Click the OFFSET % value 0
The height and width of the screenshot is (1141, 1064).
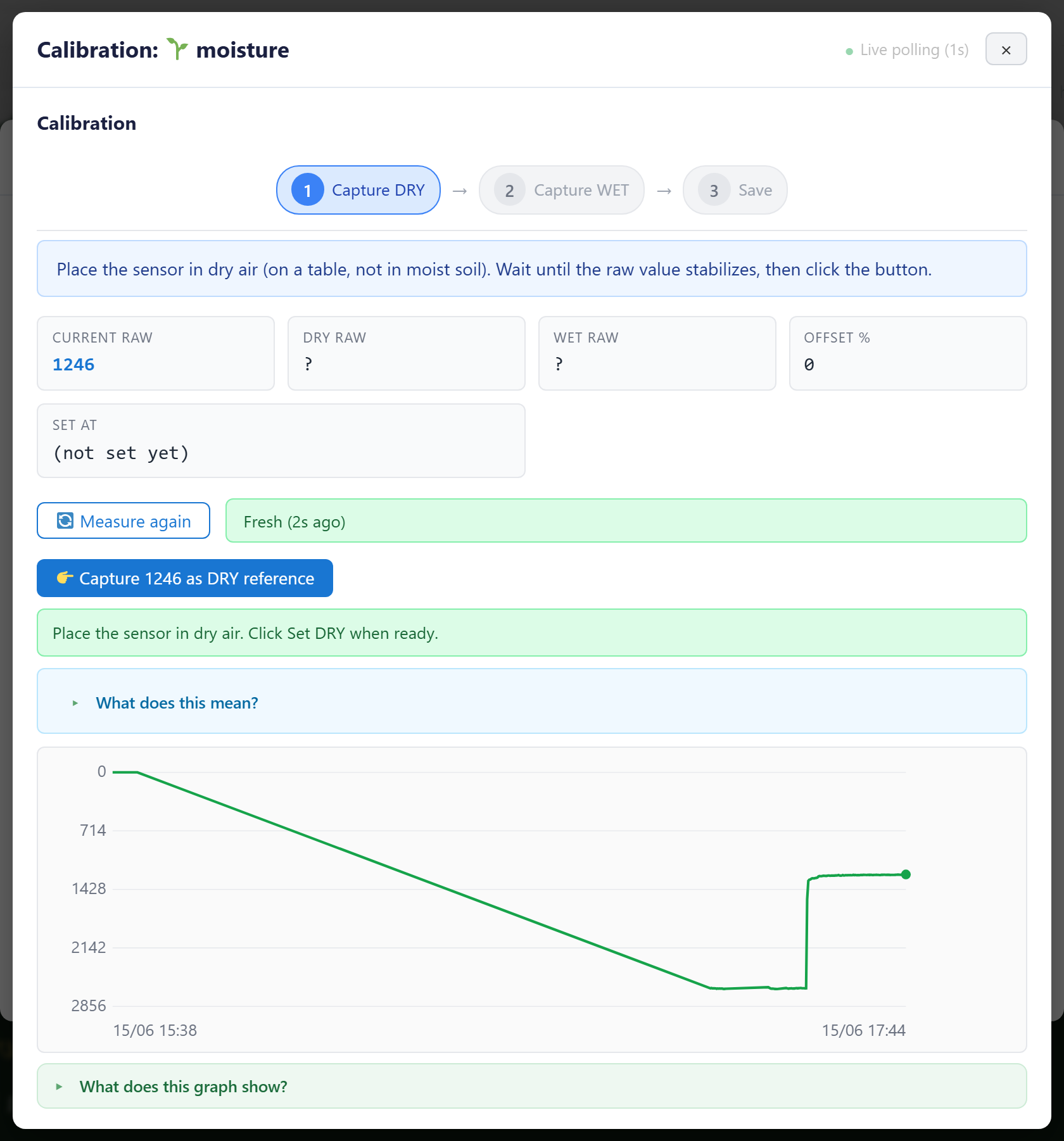[809, 365]
